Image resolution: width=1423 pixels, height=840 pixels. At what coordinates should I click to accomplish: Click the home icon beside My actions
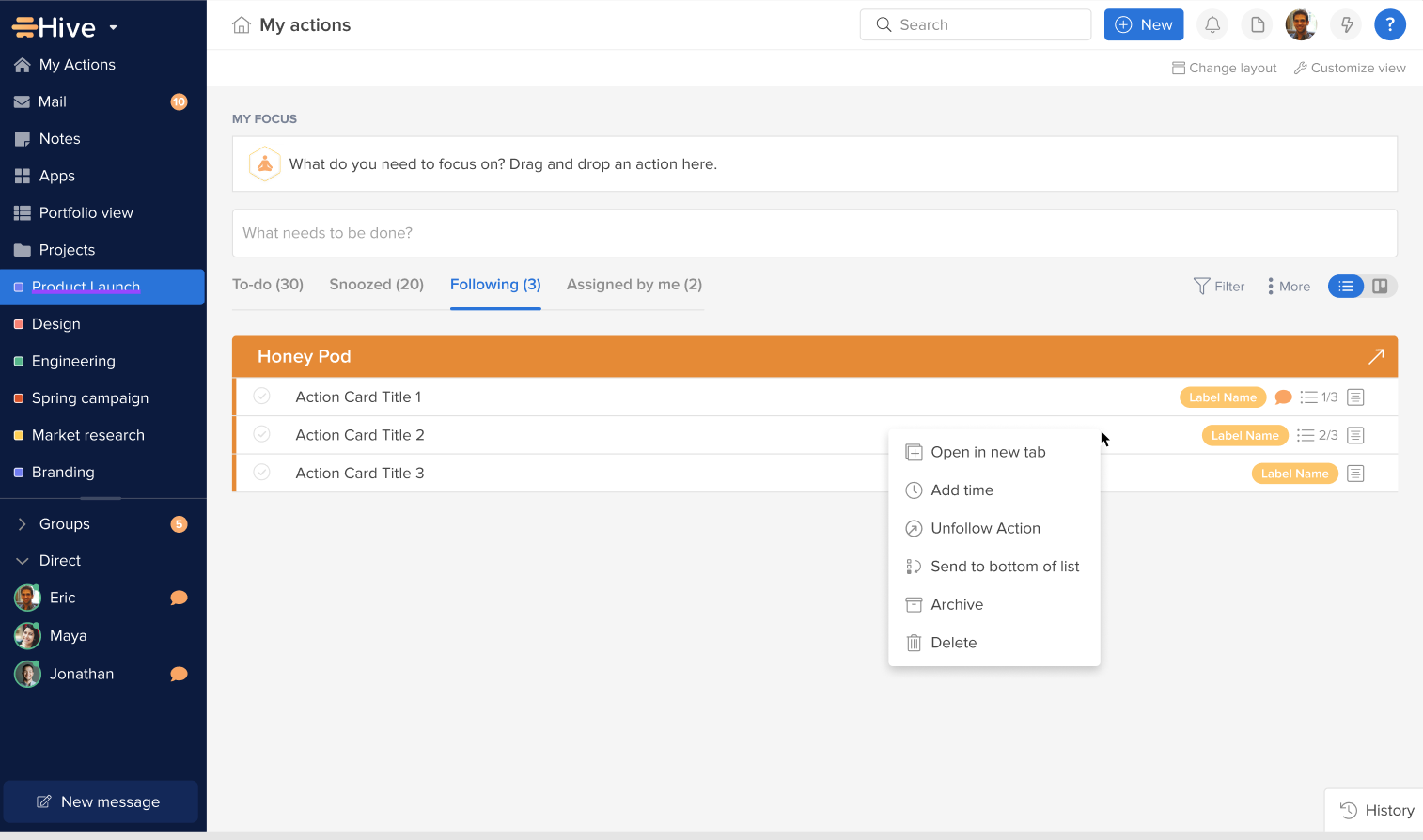(242, 25)
